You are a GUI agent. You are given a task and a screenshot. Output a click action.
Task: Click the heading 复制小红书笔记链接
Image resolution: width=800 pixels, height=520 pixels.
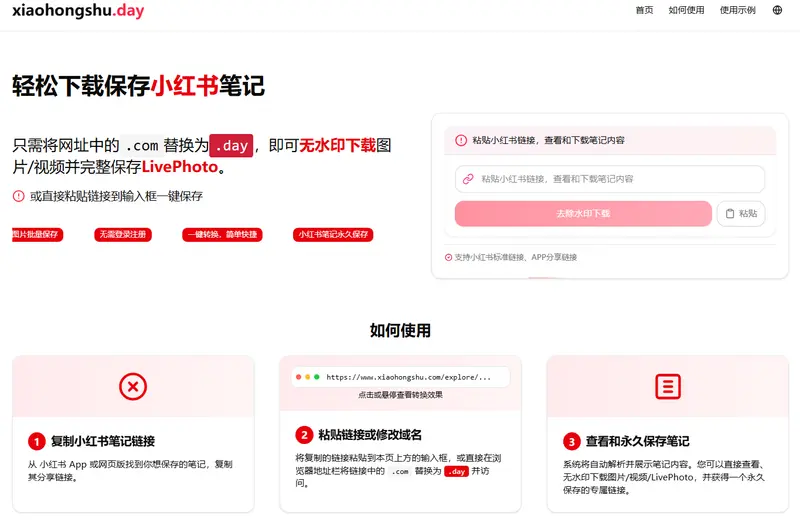[x=103, y=441]
